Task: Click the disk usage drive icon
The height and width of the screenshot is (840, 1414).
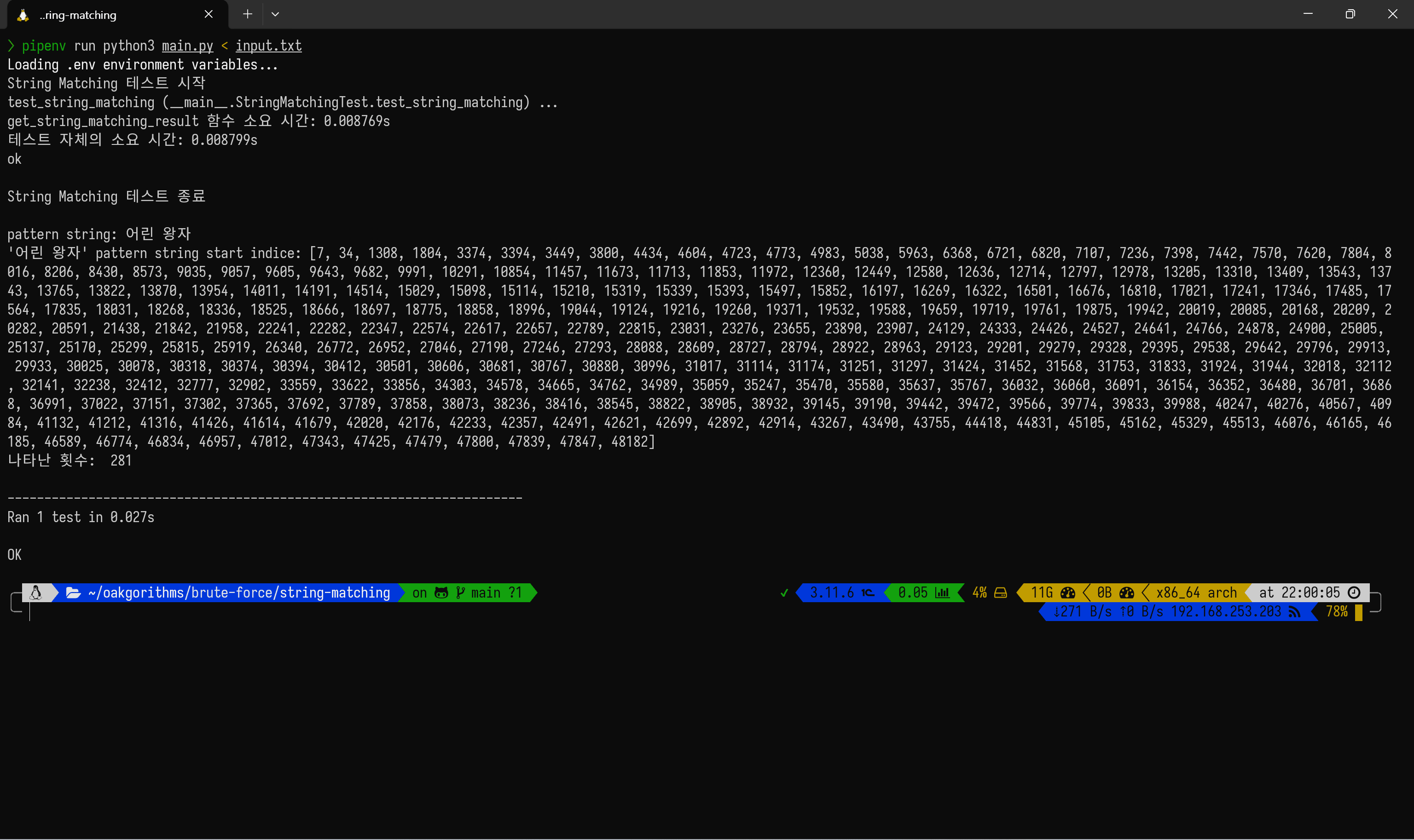Action: [x=1001, y=593]
